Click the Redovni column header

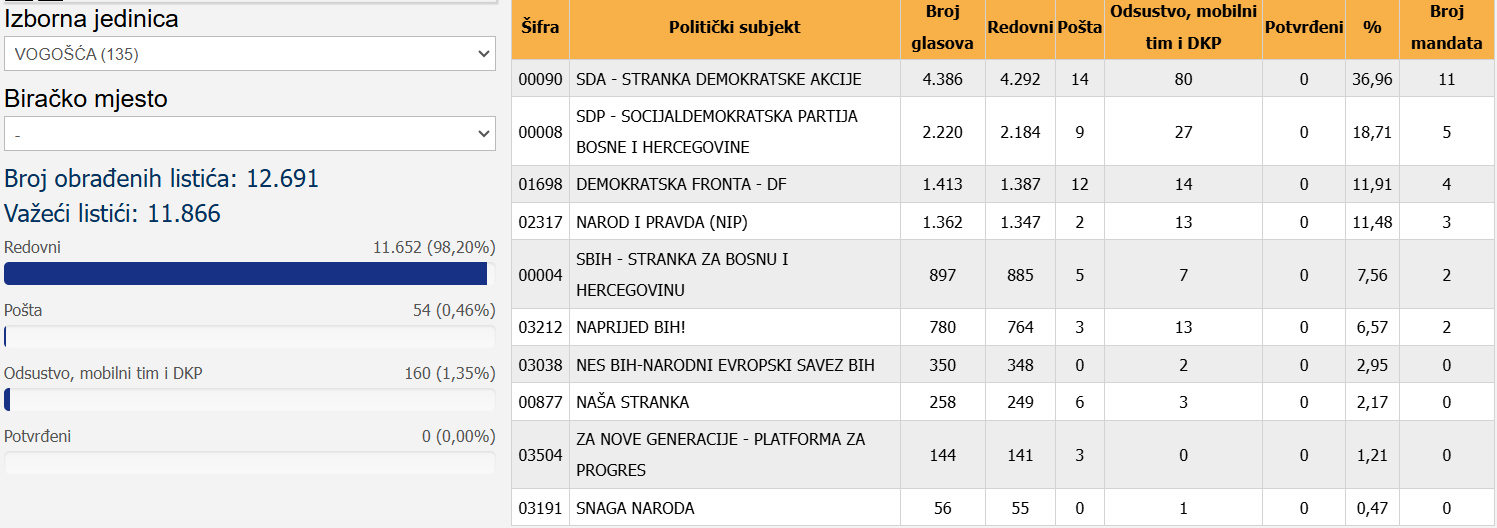click(1020, 28)
